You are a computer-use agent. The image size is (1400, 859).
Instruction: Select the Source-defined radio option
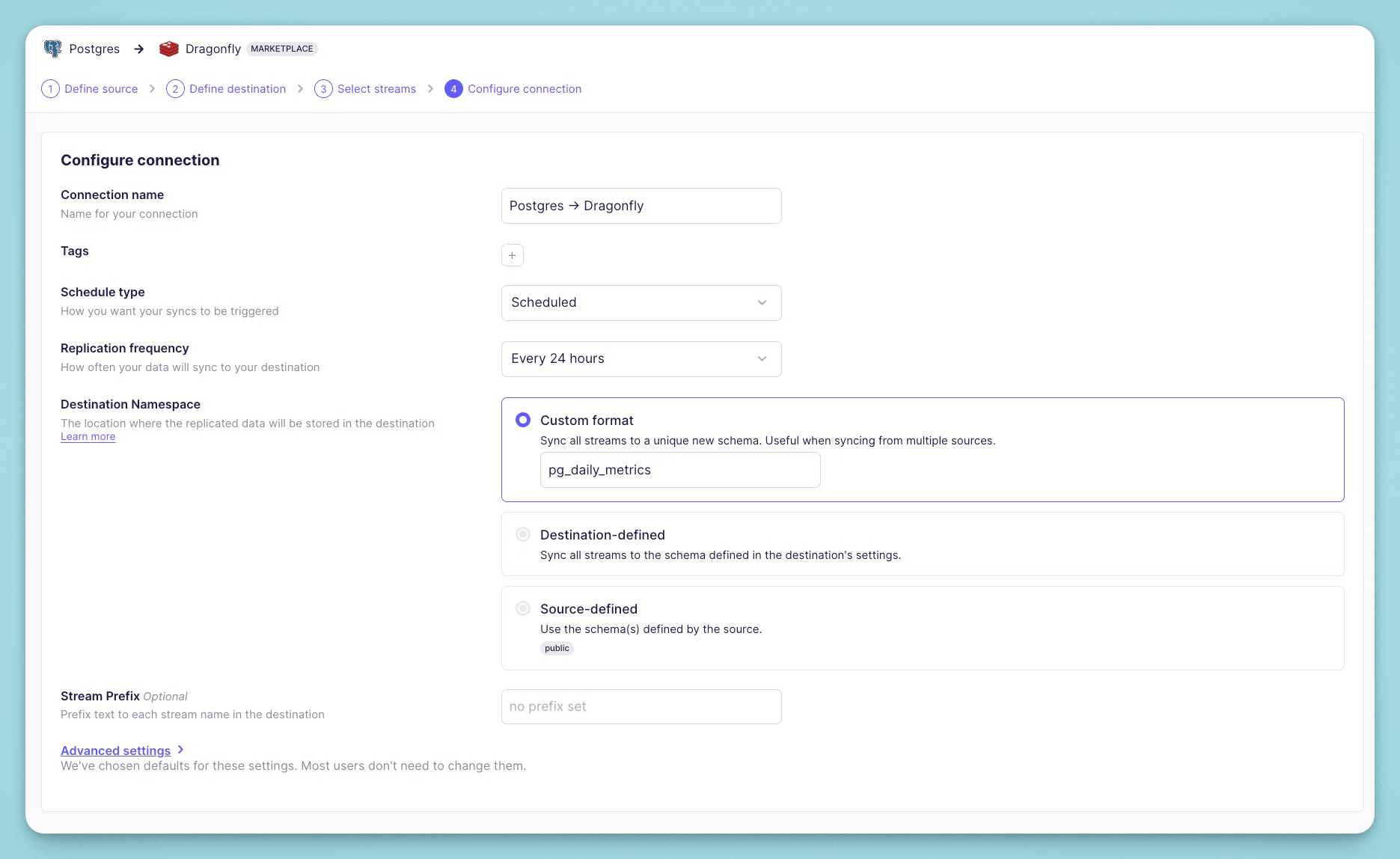(523, 608)
